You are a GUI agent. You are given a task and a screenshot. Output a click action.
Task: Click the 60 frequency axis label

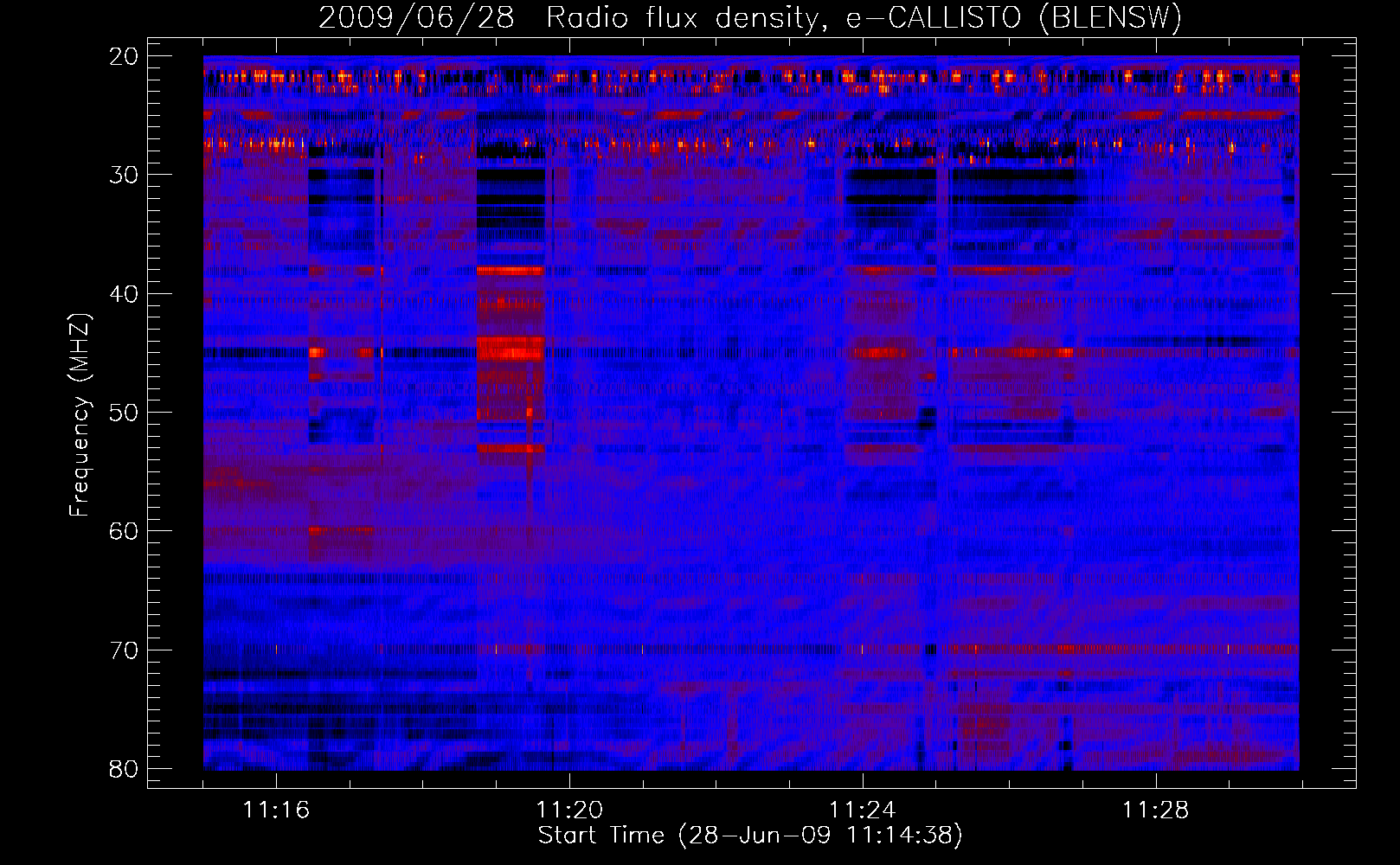tap(124, 531)
